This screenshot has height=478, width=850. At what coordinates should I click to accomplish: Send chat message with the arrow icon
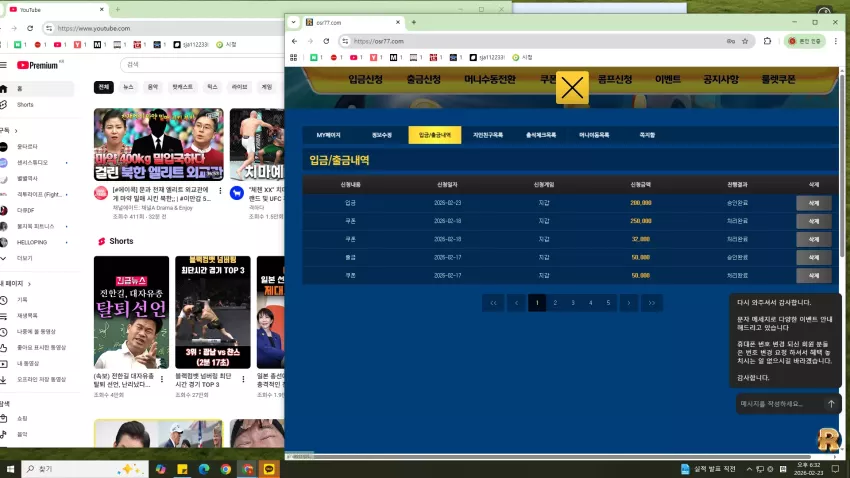831,404
